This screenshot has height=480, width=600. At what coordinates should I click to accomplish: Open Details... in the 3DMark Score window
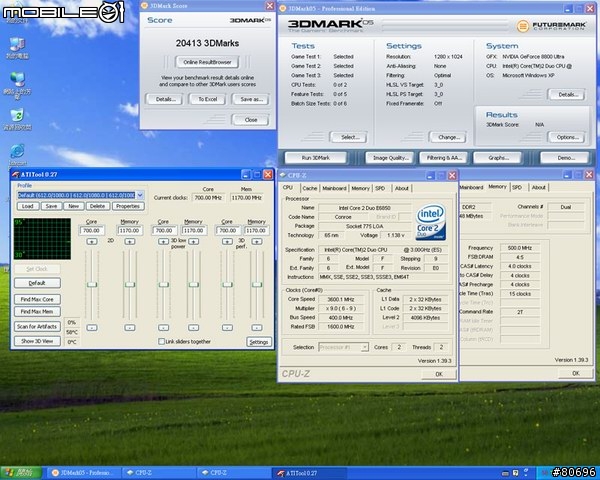tap(165, 99)
